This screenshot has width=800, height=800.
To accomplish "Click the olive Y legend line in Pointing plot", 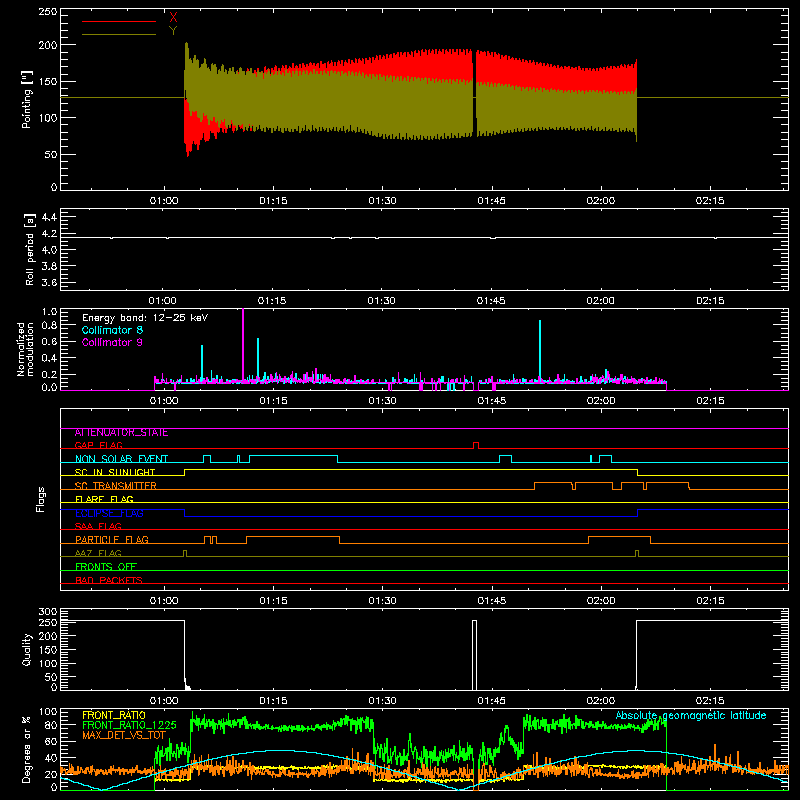I will pos(118,34).
